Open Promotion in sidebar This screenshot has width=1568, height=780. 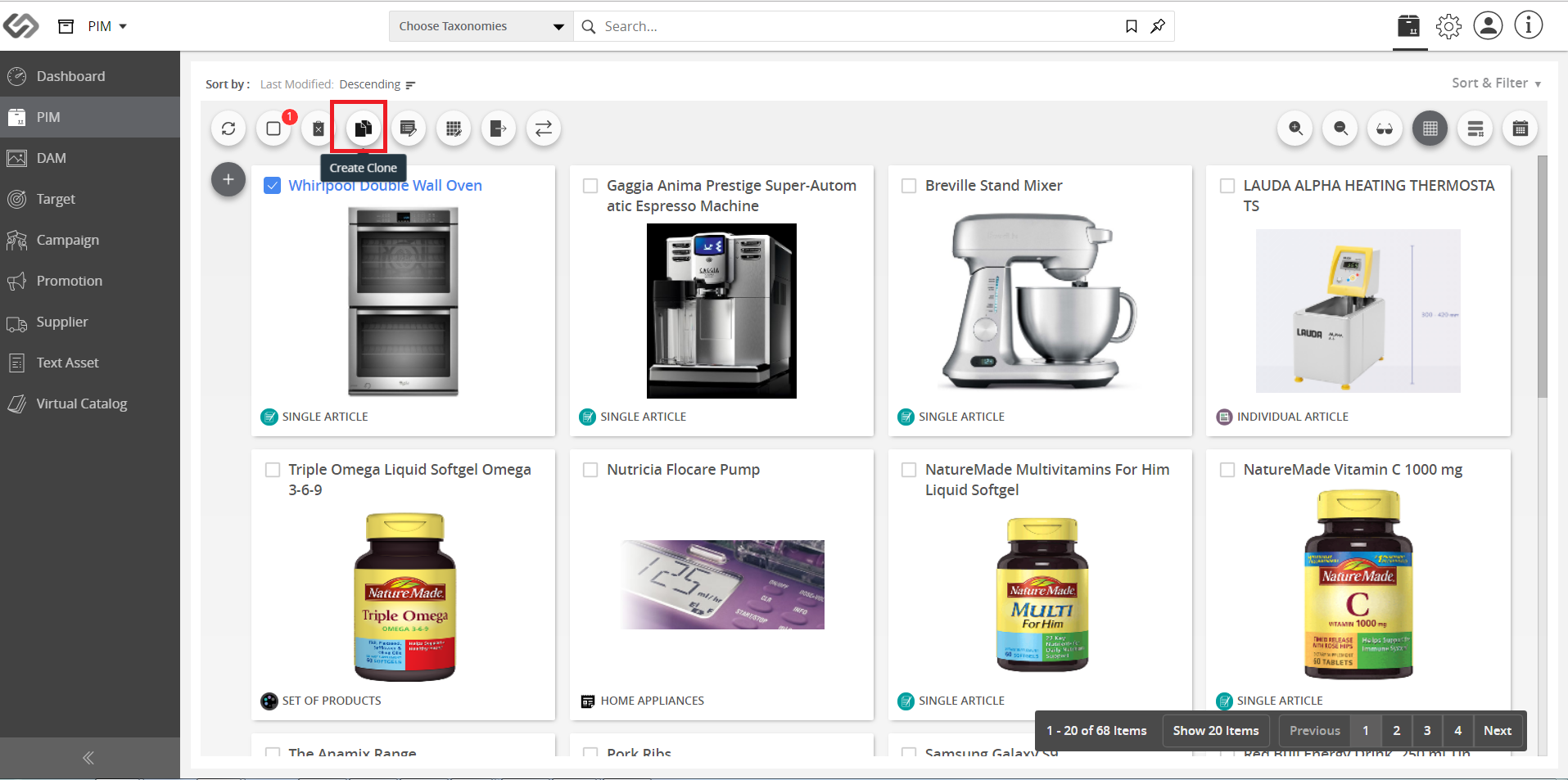(90, 281)
